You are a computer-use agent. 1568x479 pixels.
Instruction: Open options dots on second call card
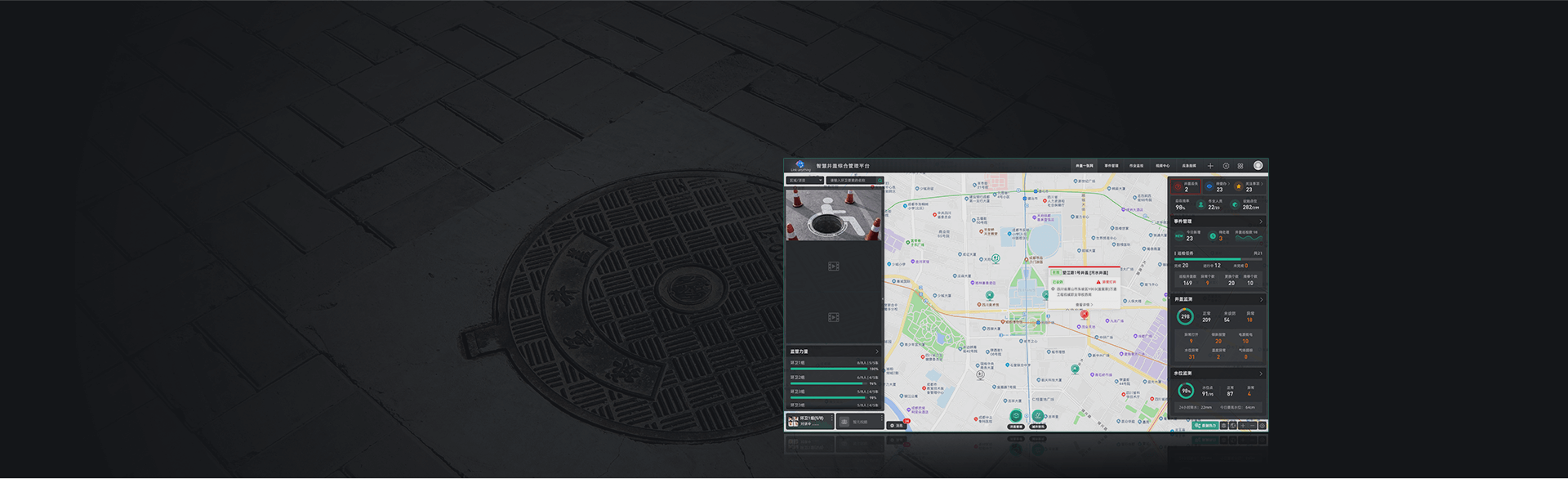[882, 418]
